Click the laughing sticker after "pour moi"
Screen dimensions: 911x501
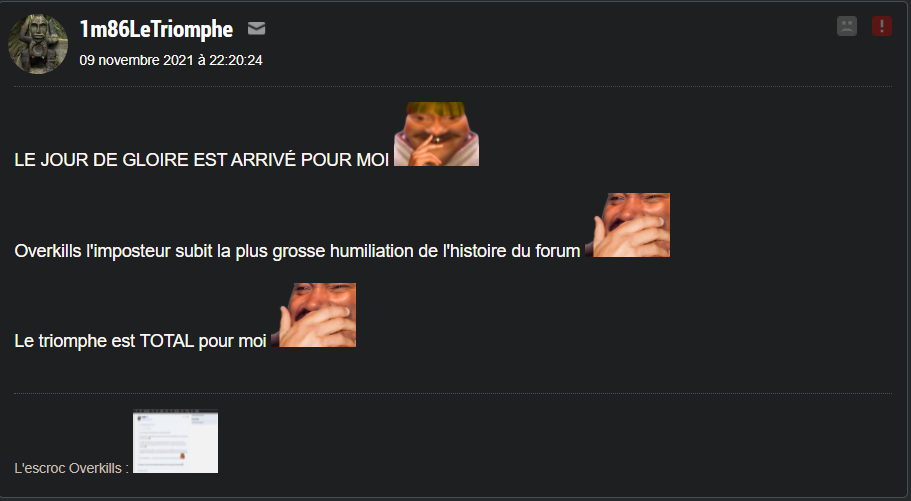coord(314,315)
